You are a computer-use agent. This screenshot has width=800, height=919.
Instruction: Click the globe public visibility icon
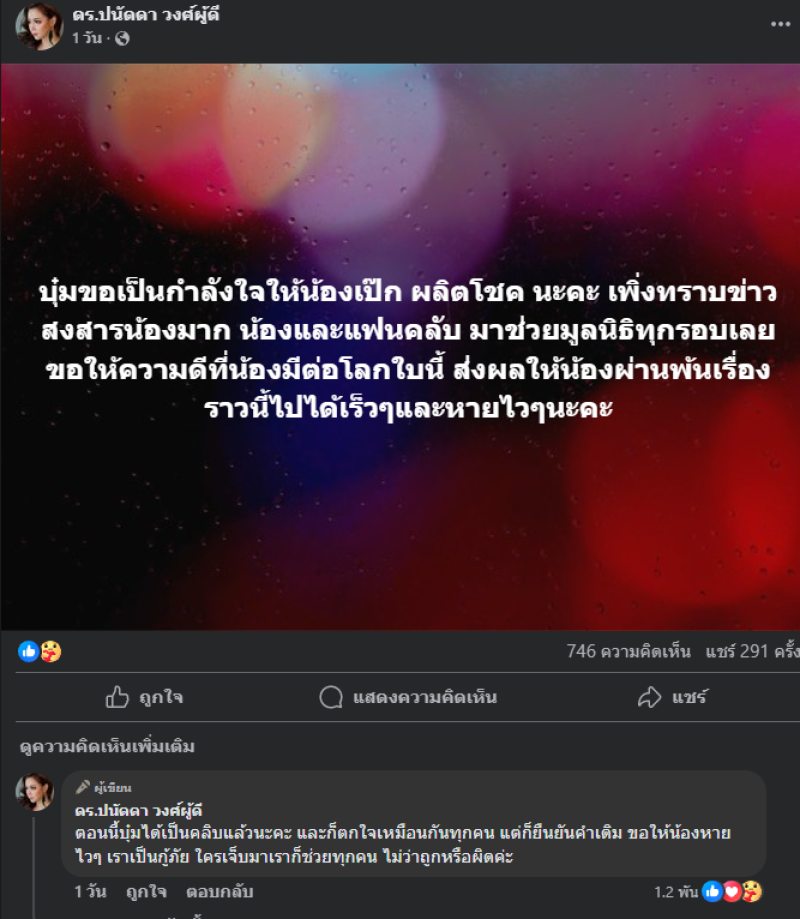[x=122, y=39]
